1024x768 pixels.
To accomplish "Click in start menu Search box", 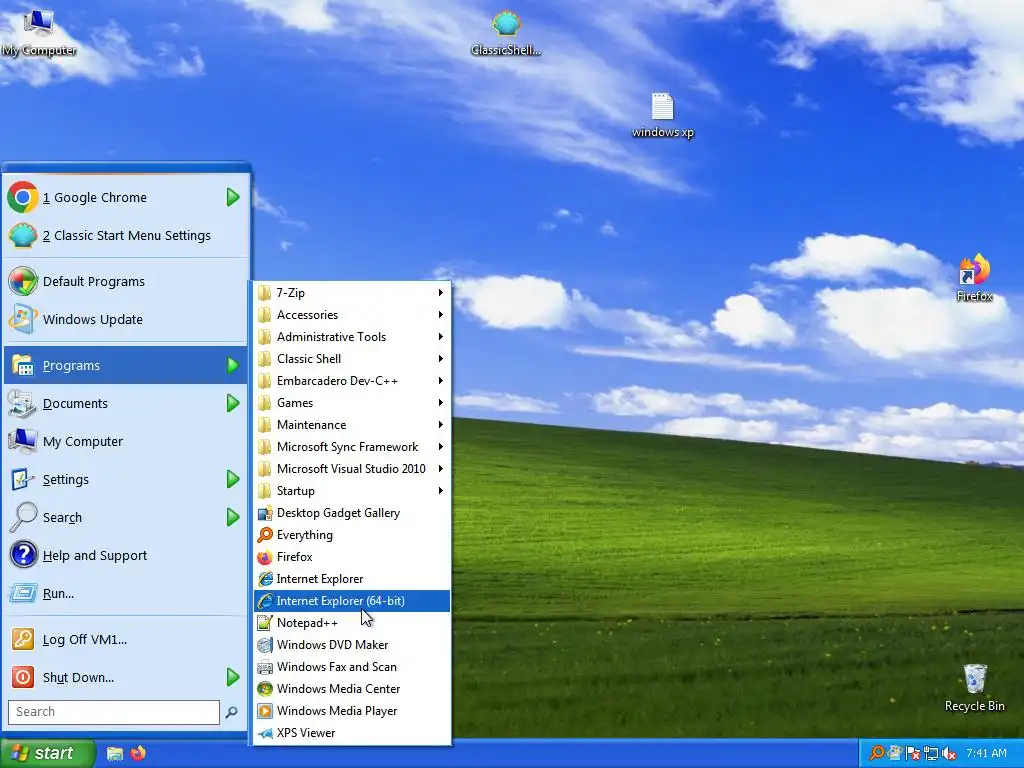I will point(114,712).
